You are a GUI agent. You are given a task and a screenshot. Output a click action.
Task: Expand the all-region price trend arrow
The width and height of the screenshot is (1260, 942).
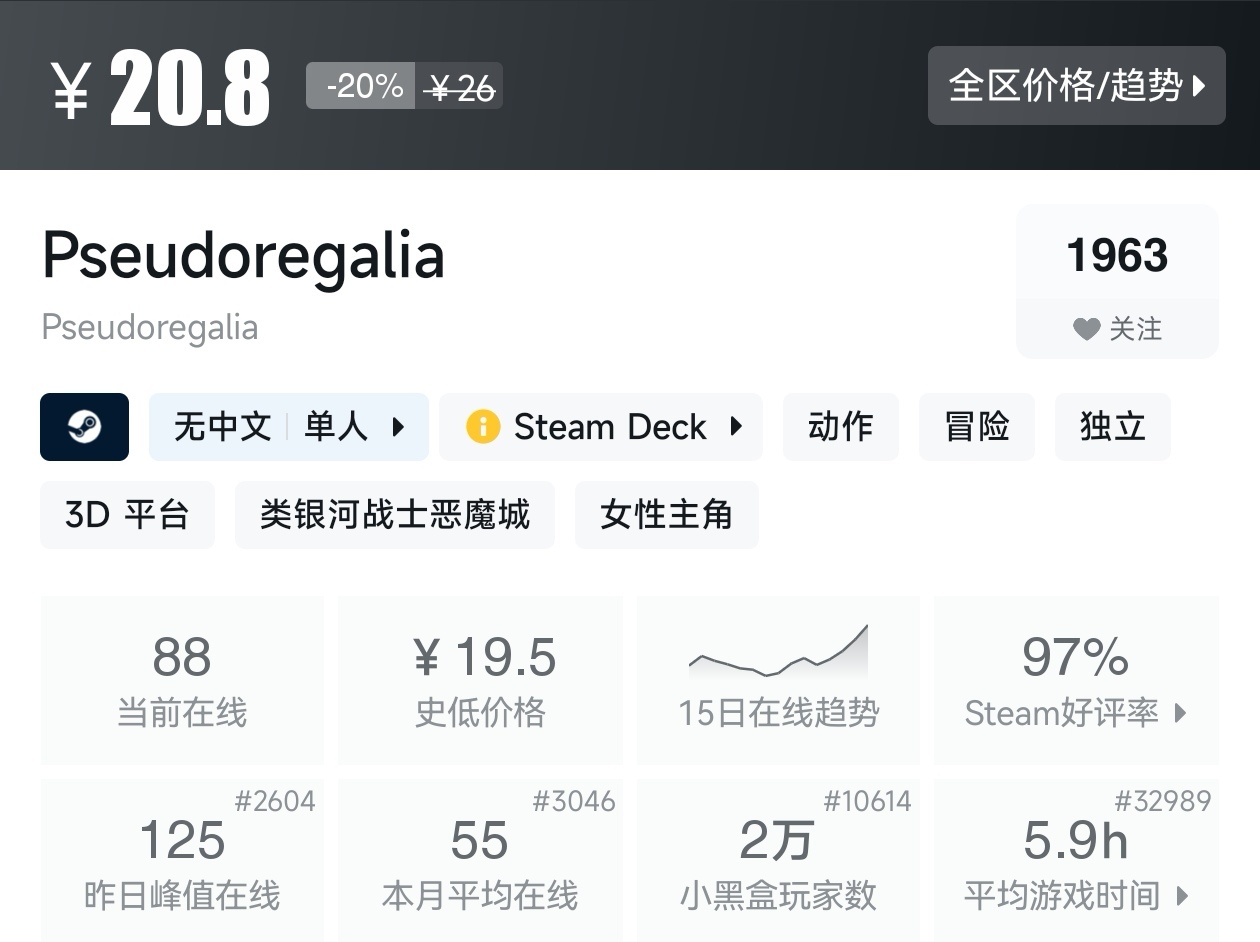click(1200, 86)
